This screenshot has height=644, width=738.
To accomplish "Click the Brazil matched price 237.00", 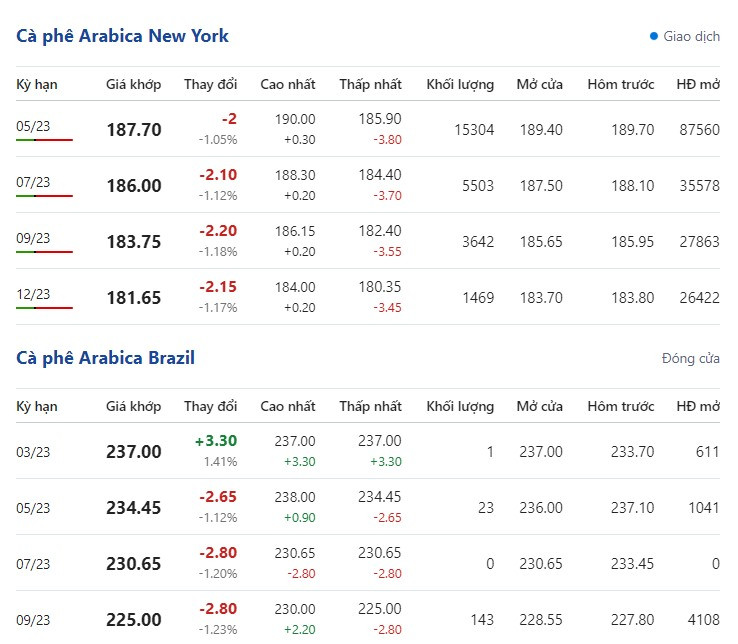I will click(x=134, y=451).
